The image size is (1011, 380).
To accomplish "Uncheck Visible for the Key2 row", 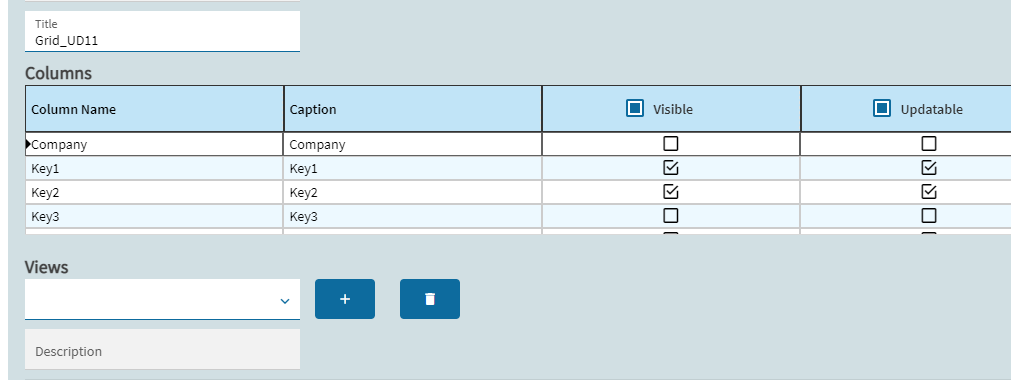I will [671, 192].
